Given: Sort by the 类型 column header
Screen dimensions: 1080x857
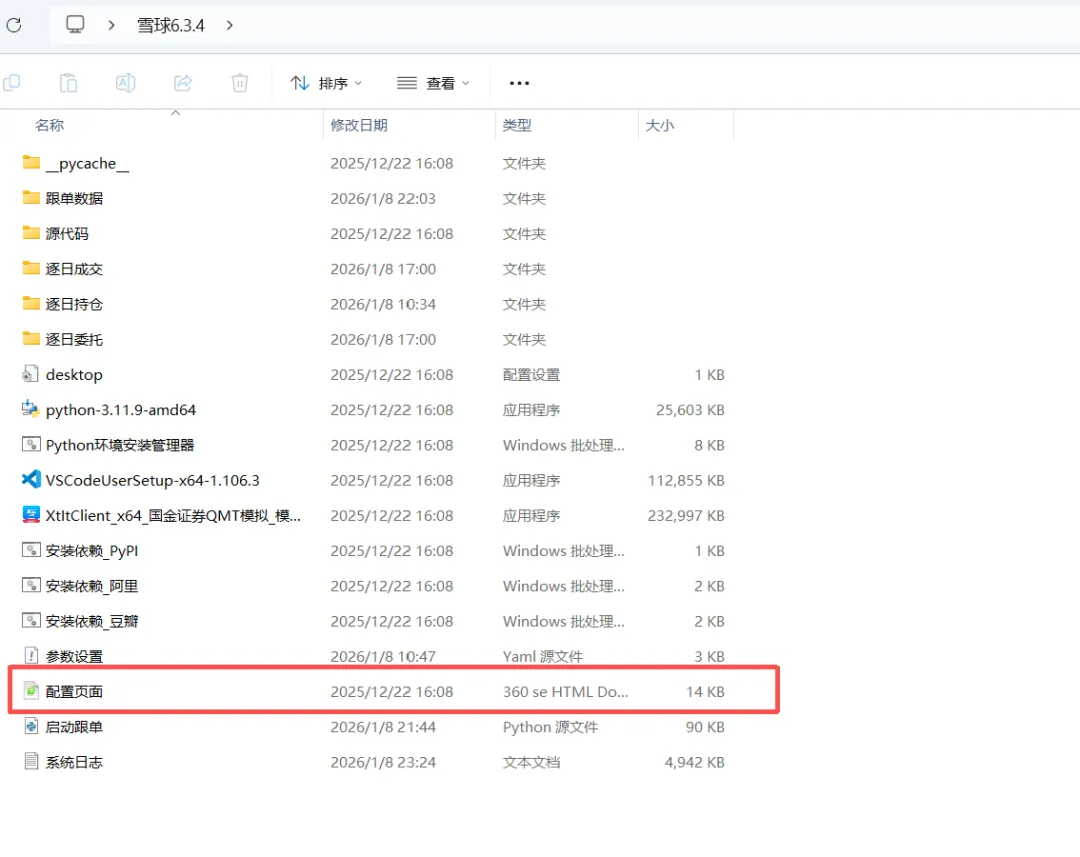Looking at the screenshot, I should click(517, 125).
